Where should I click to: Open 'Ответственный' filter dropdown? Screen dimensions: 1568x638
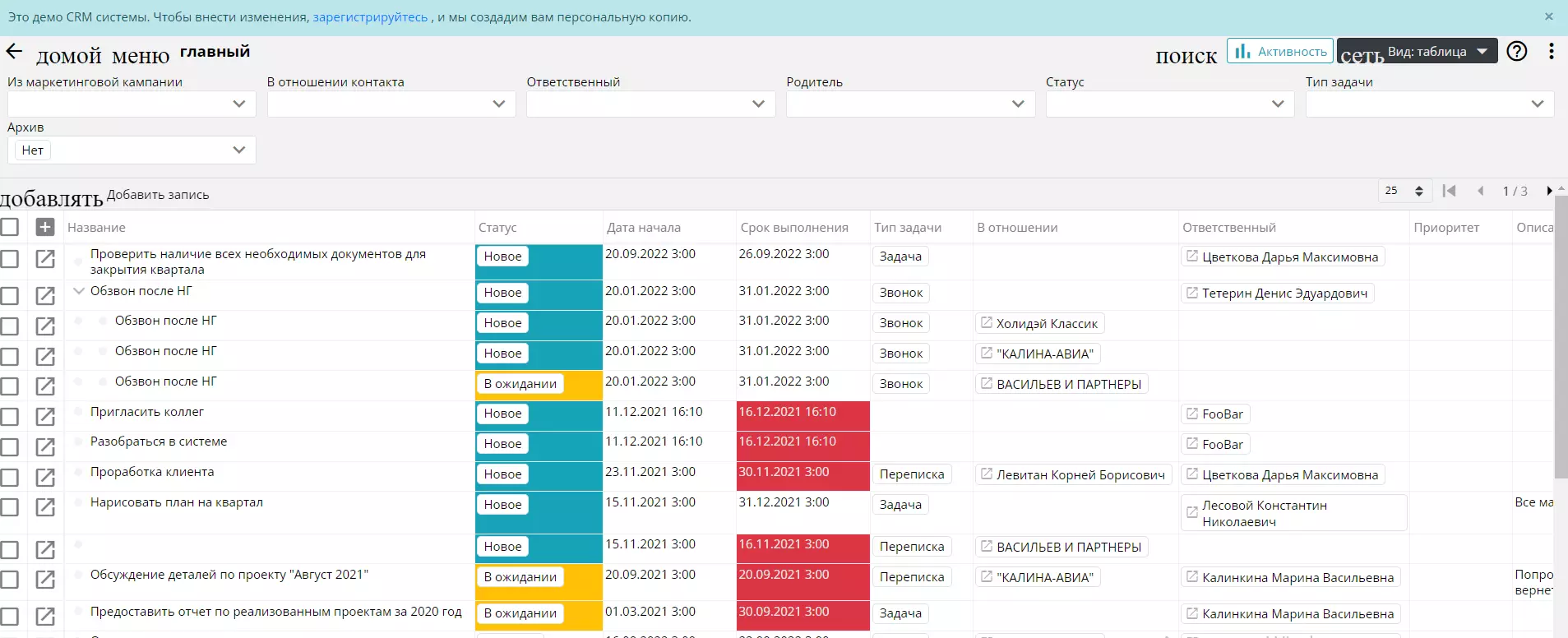(x=651, y=104)
